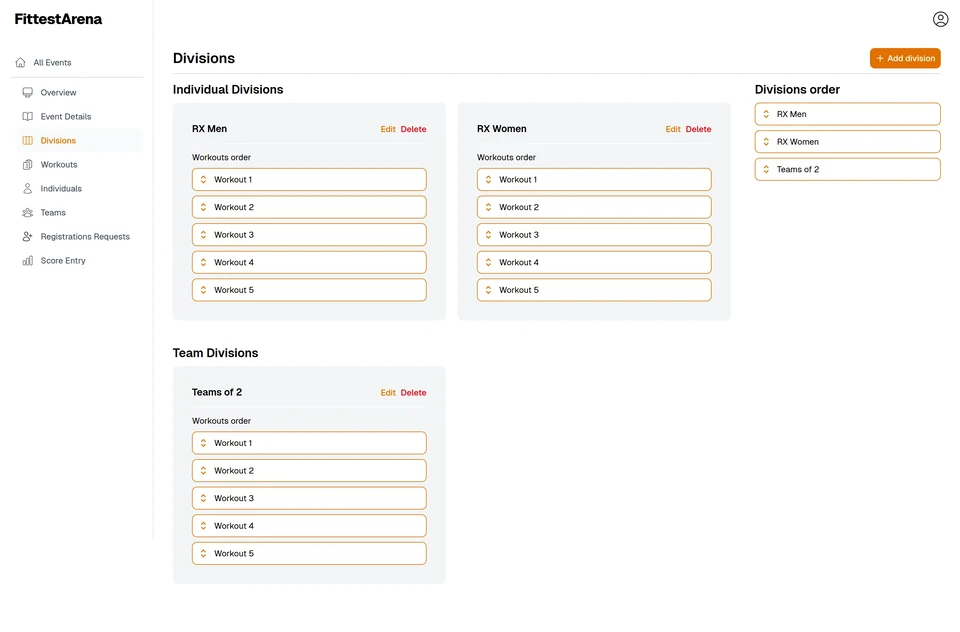Open the Divisions sidebar menu item

coord(58,141)
